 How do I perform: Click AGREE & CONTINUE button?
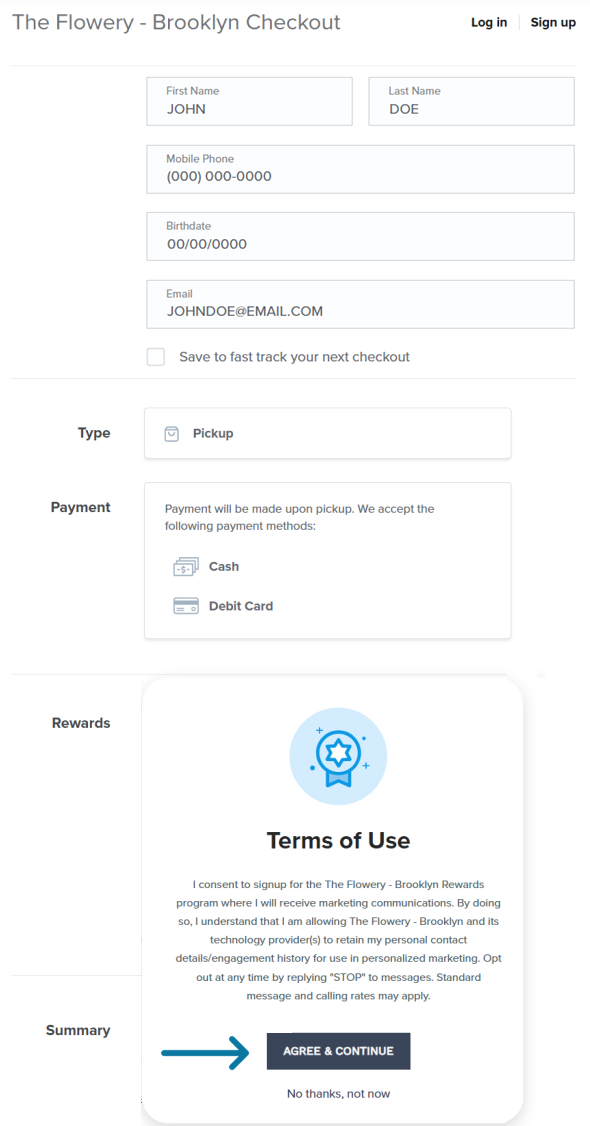point(338,1051)
